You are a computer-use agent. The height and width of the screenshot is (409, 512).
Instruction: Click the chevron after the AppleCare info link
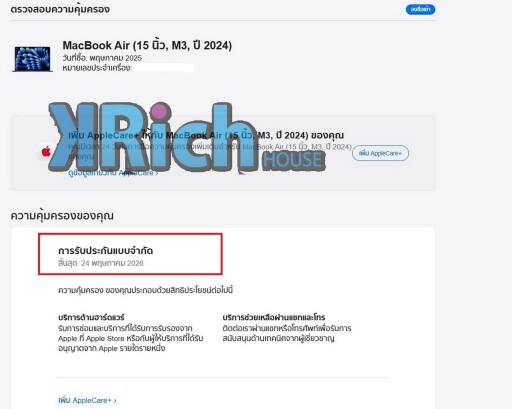(x=157, y=173)
